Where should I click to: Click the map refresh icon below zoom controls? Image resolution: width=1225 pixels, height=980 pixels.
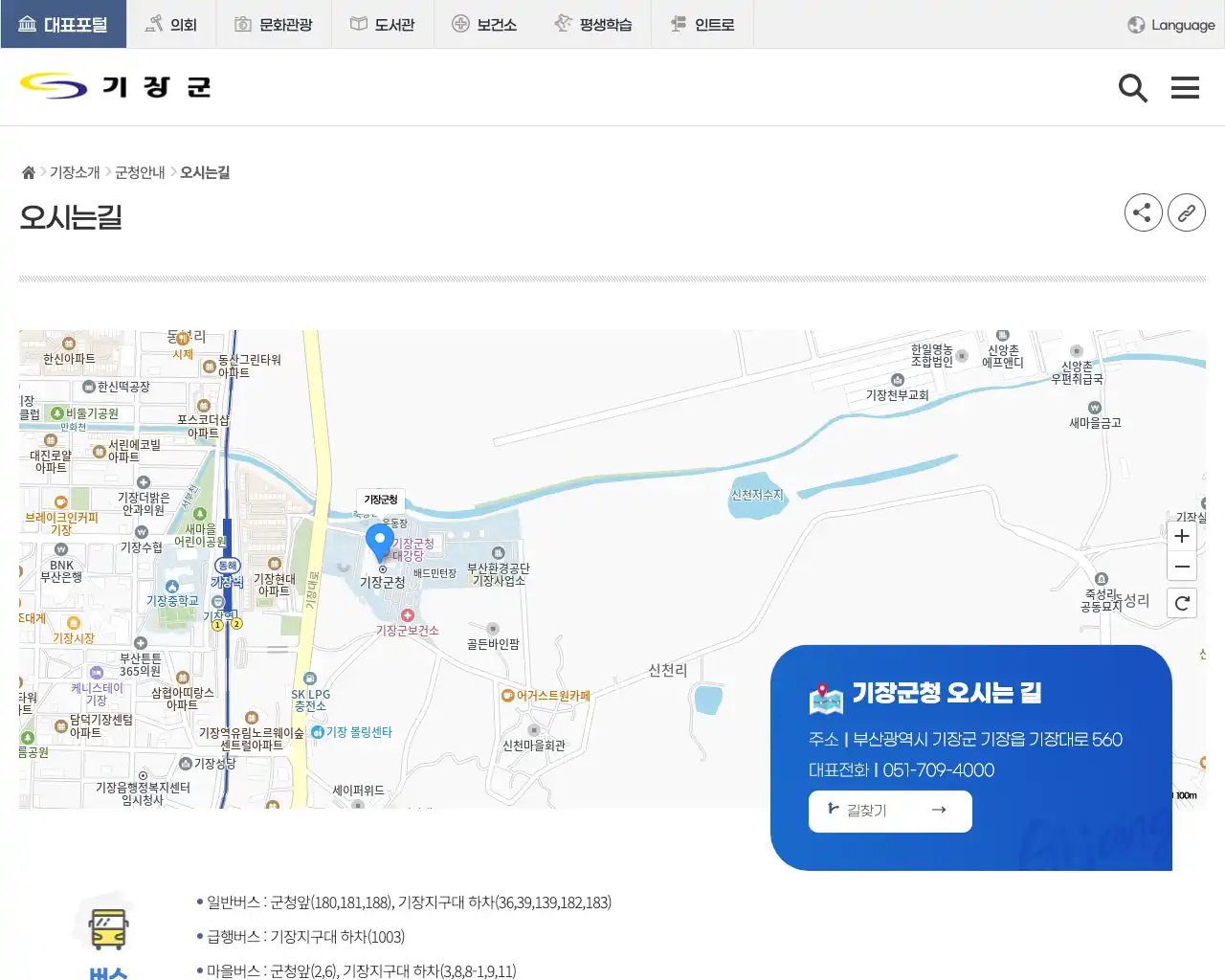click(1182, 603)
